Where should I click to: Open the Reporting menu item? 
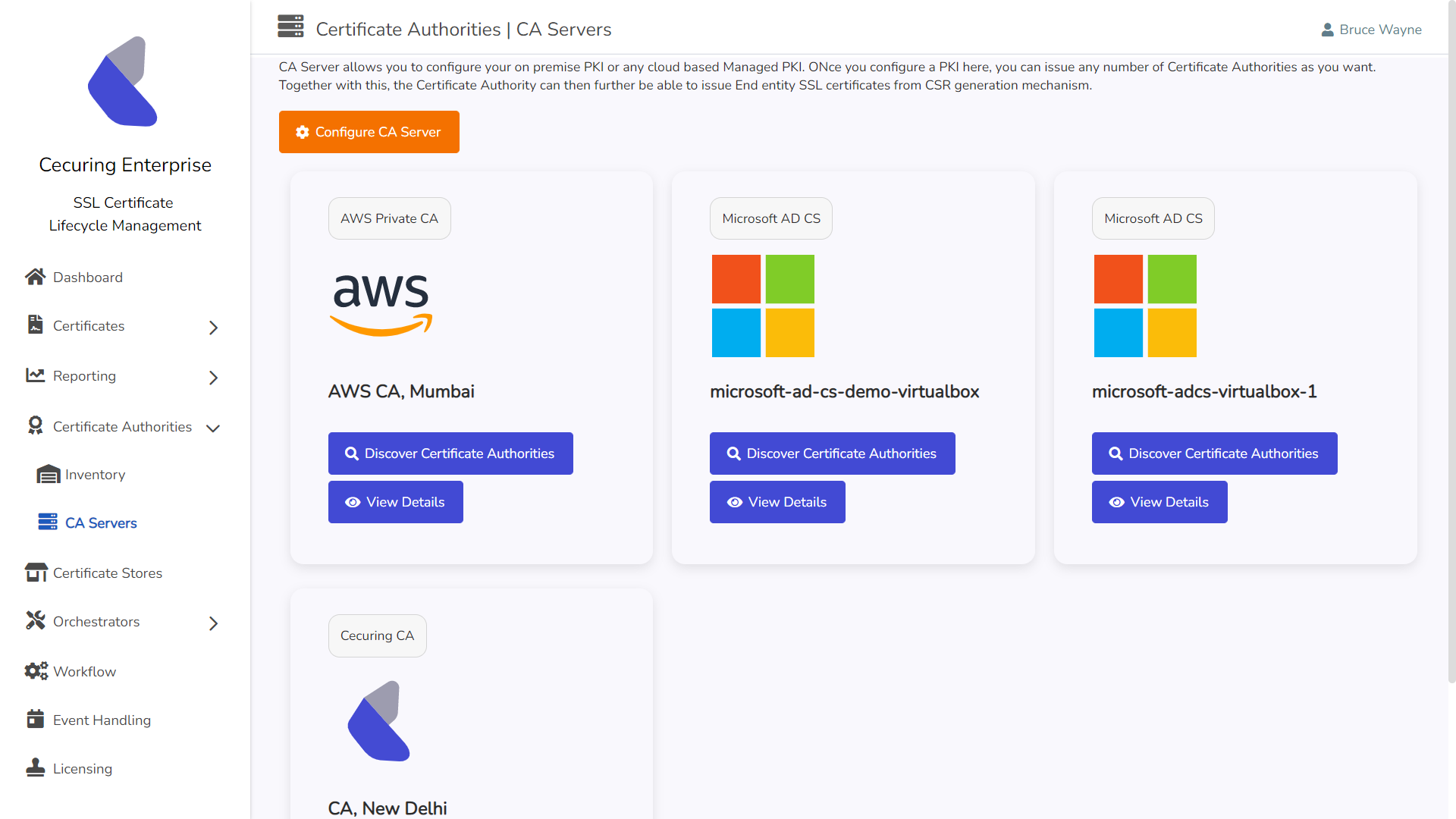(x=84, y=376)
